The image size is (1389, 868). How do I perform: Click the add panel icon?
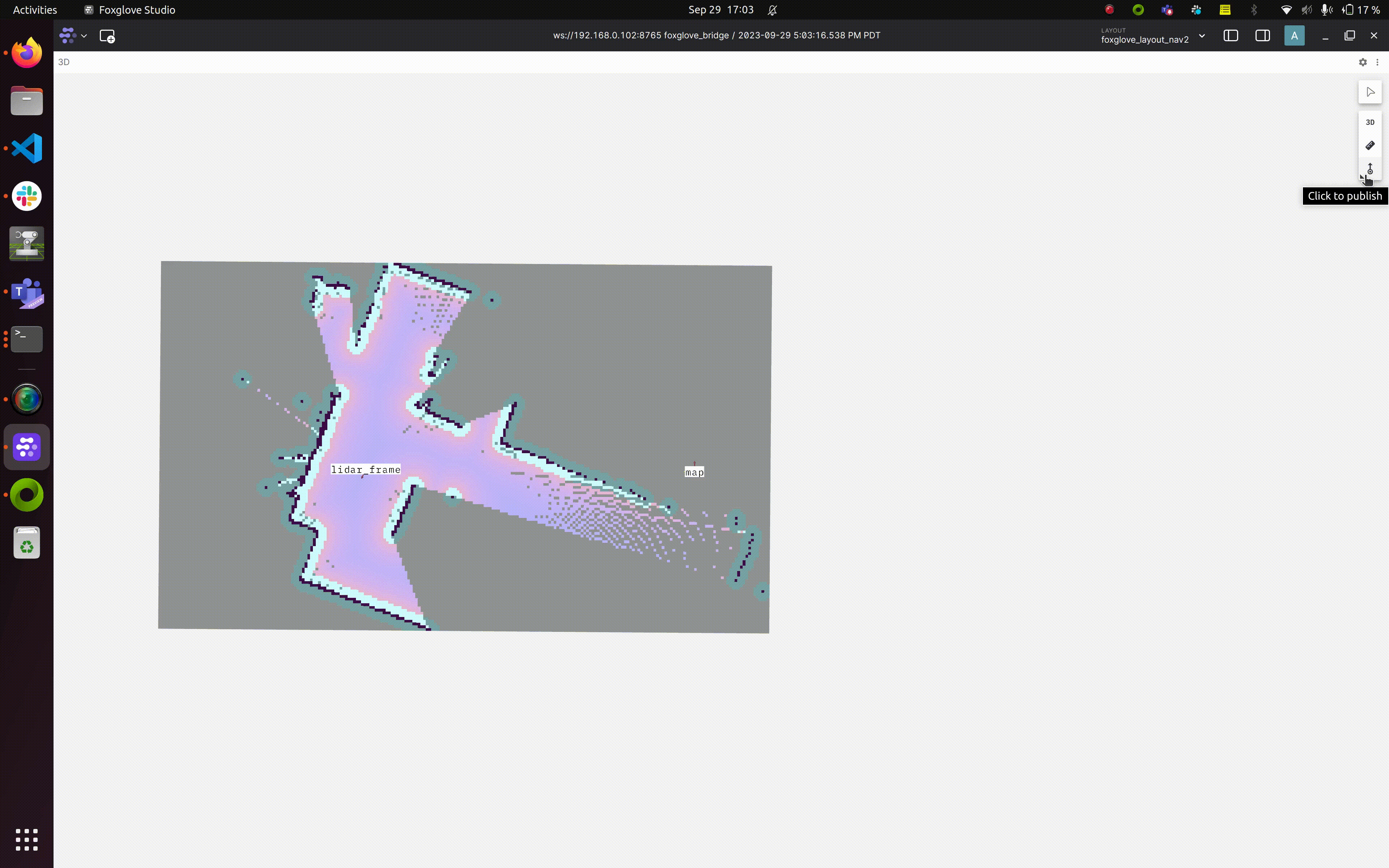tap(107, 36)
